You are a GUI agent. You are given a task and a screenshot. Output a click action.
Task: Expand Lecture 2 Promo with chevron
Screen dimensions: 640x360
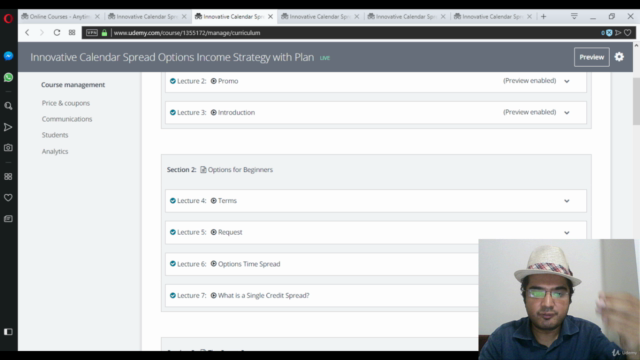(x=567, y=81)
